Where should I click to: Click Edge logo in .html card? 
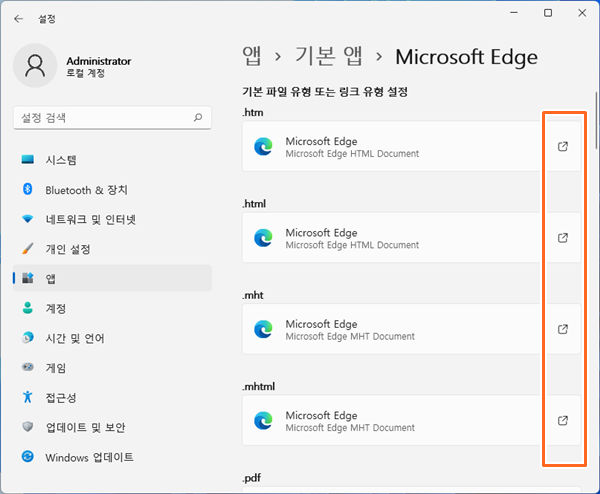coord(263,238)
